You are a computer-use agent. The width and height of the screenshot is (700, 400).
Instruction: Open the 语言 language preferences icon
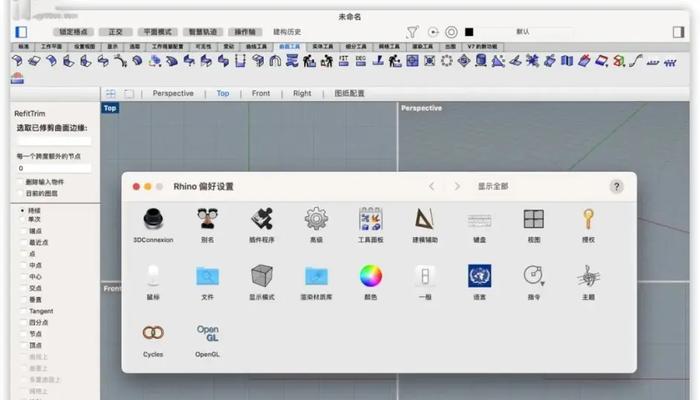click(x=479, y=276)
